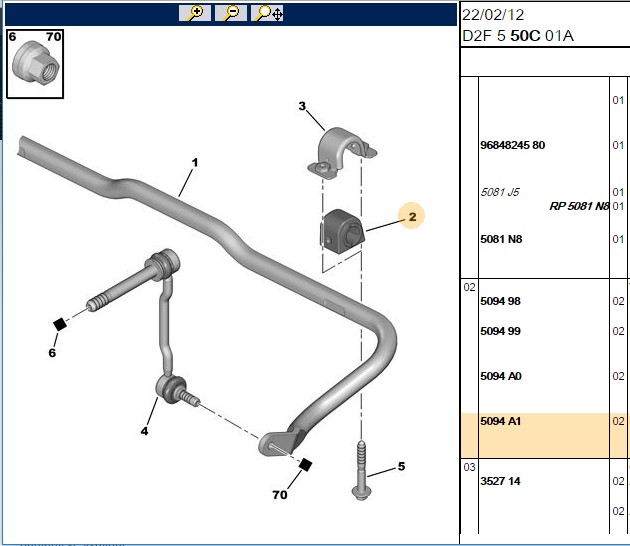Click the bolt part drawing at bottom
Image resolution: width=630 pixels, height=546 pixels.
361,470
